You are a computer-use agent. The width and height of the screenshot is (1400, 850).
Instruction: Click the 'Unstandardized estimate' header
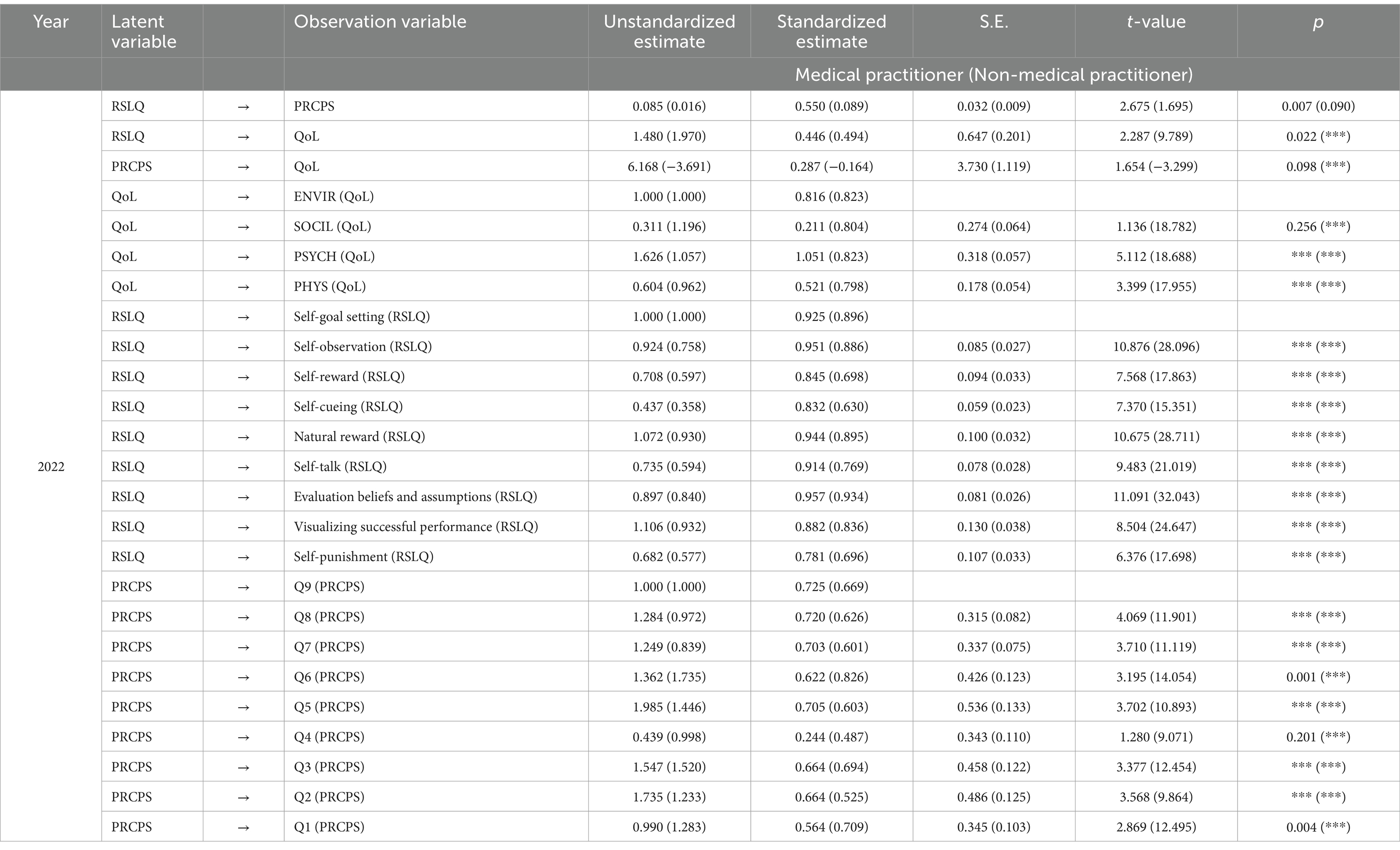670,31
